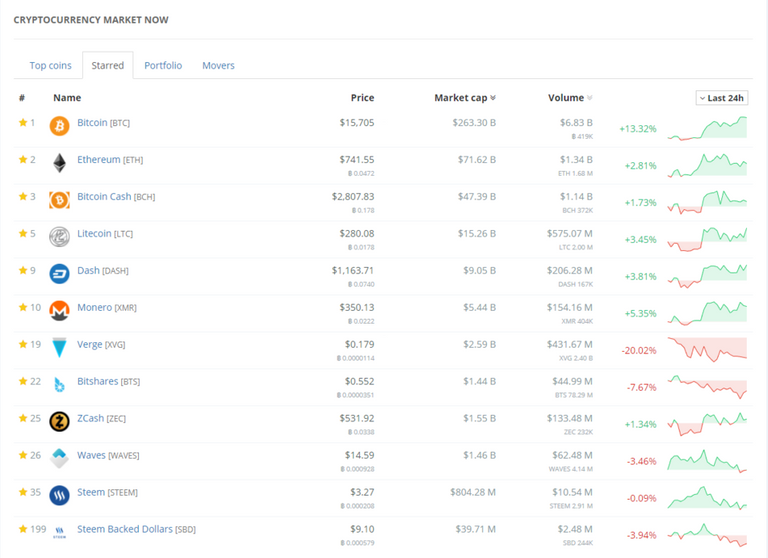Click the Bitcoin coin logo icon
This screenshot has width=768, height=558.
click(x=59, y=126)
